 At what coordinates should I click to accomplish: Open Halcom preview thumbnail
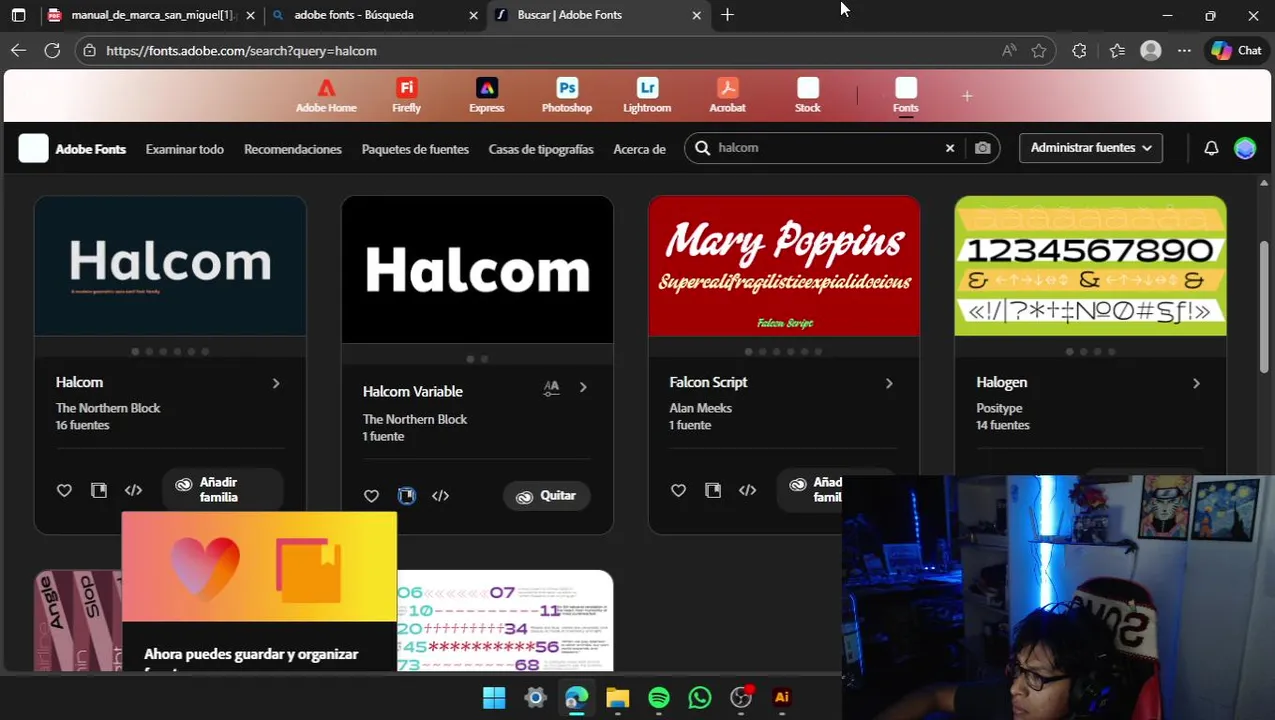point(170,265)
